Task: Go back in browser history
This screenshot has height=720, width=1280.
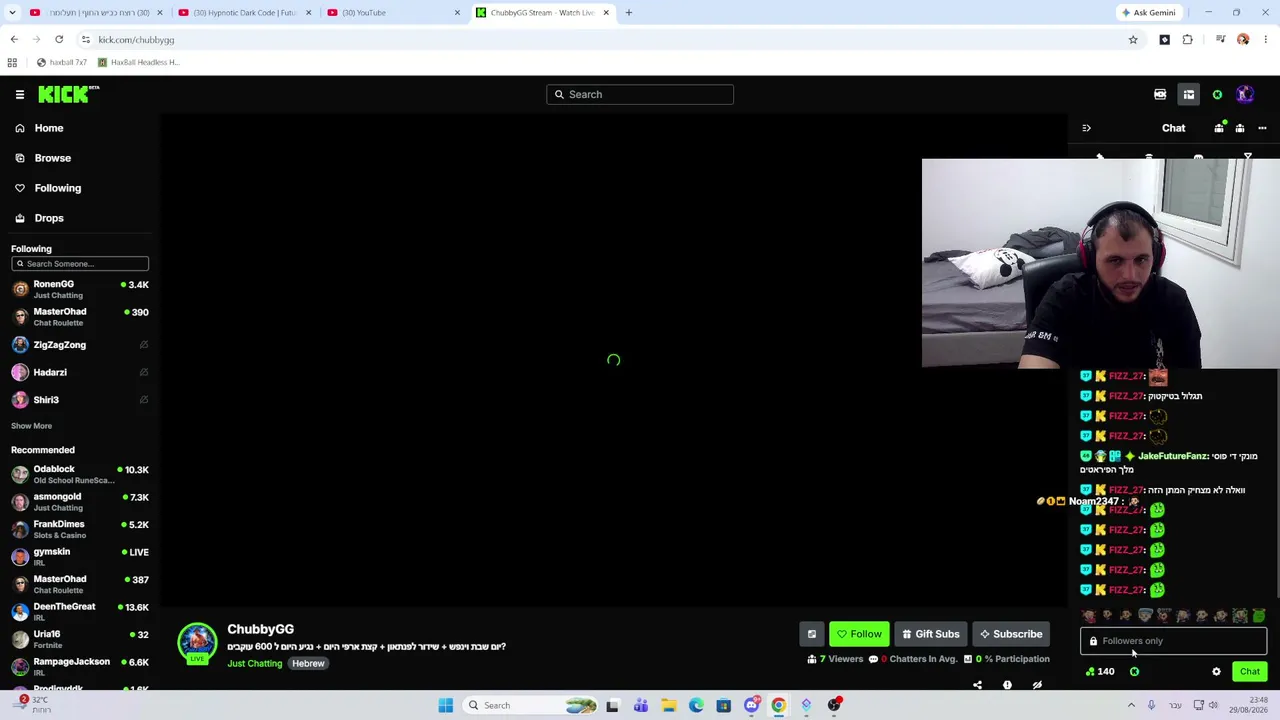Action: [14, 40]
